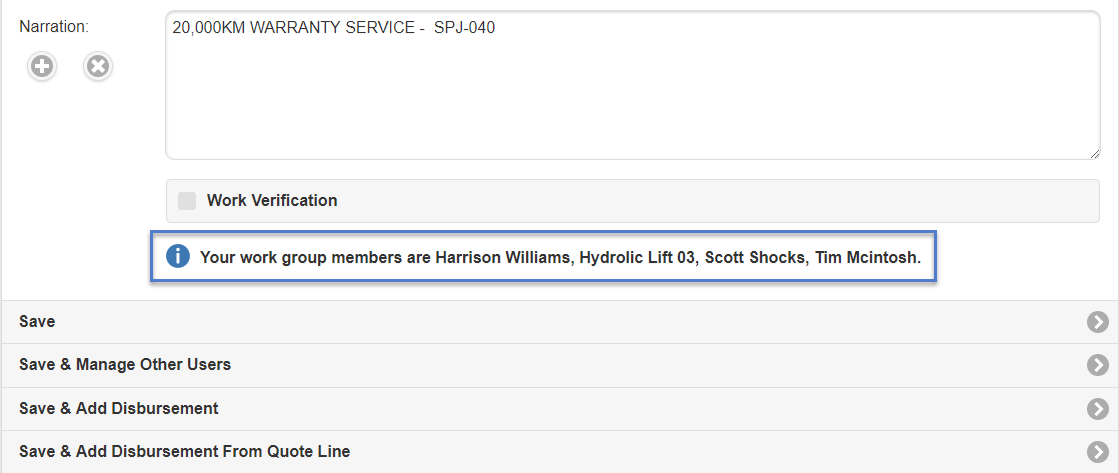Click the Work Verification label text
The width and height of the screenshot is (1119, 473).
tap(272, 201)
